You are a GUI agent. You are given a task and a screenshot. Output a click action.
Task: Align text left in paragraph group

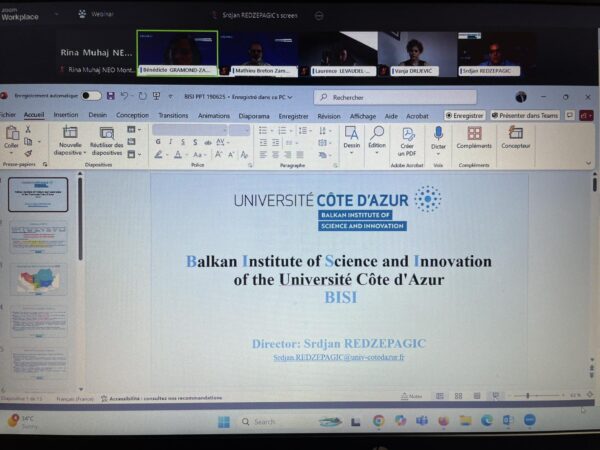point(263,155)
